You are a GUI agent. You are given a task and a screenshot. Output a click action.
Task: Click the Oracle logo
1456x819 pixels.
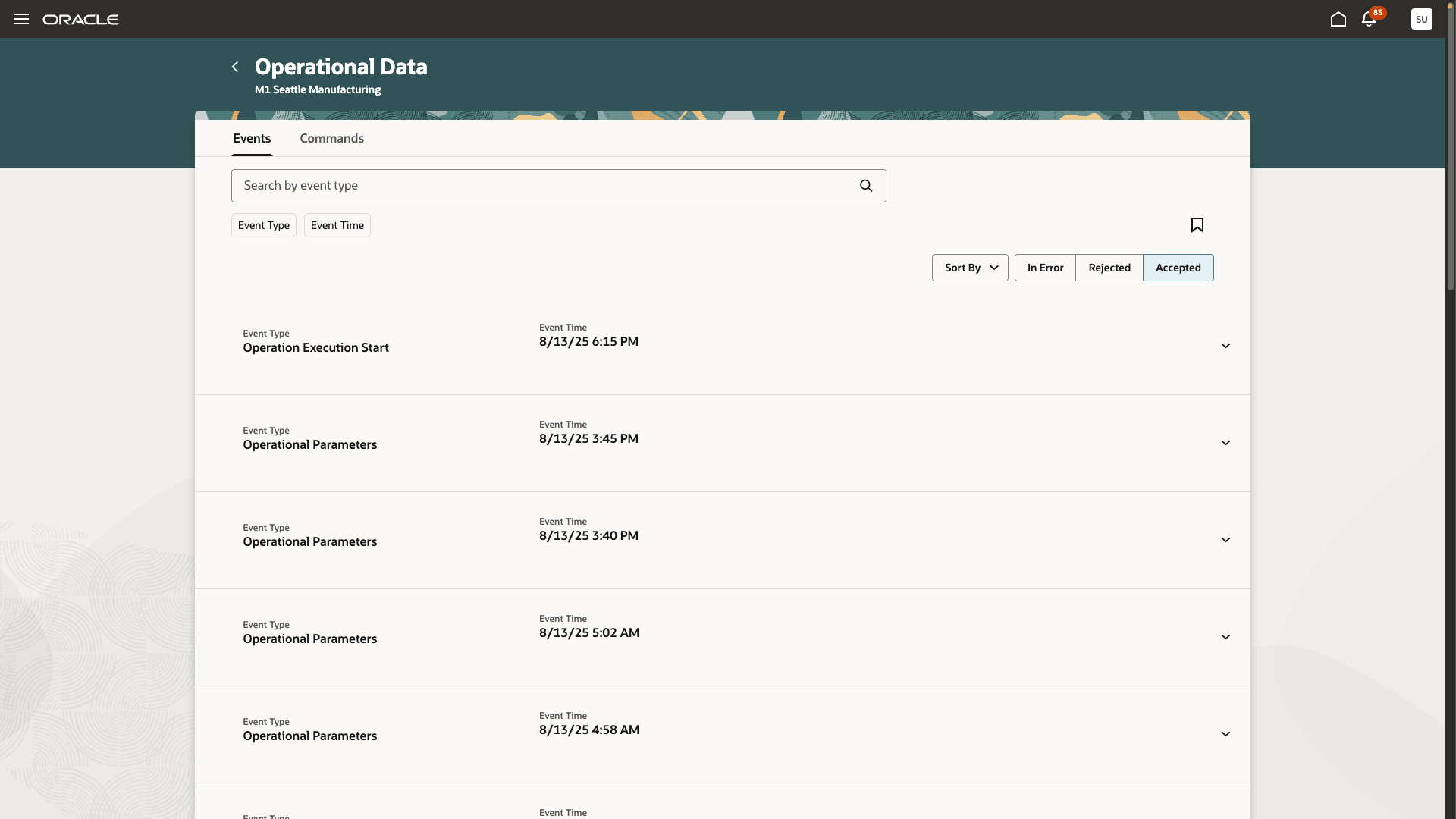[x=80, y=19]
